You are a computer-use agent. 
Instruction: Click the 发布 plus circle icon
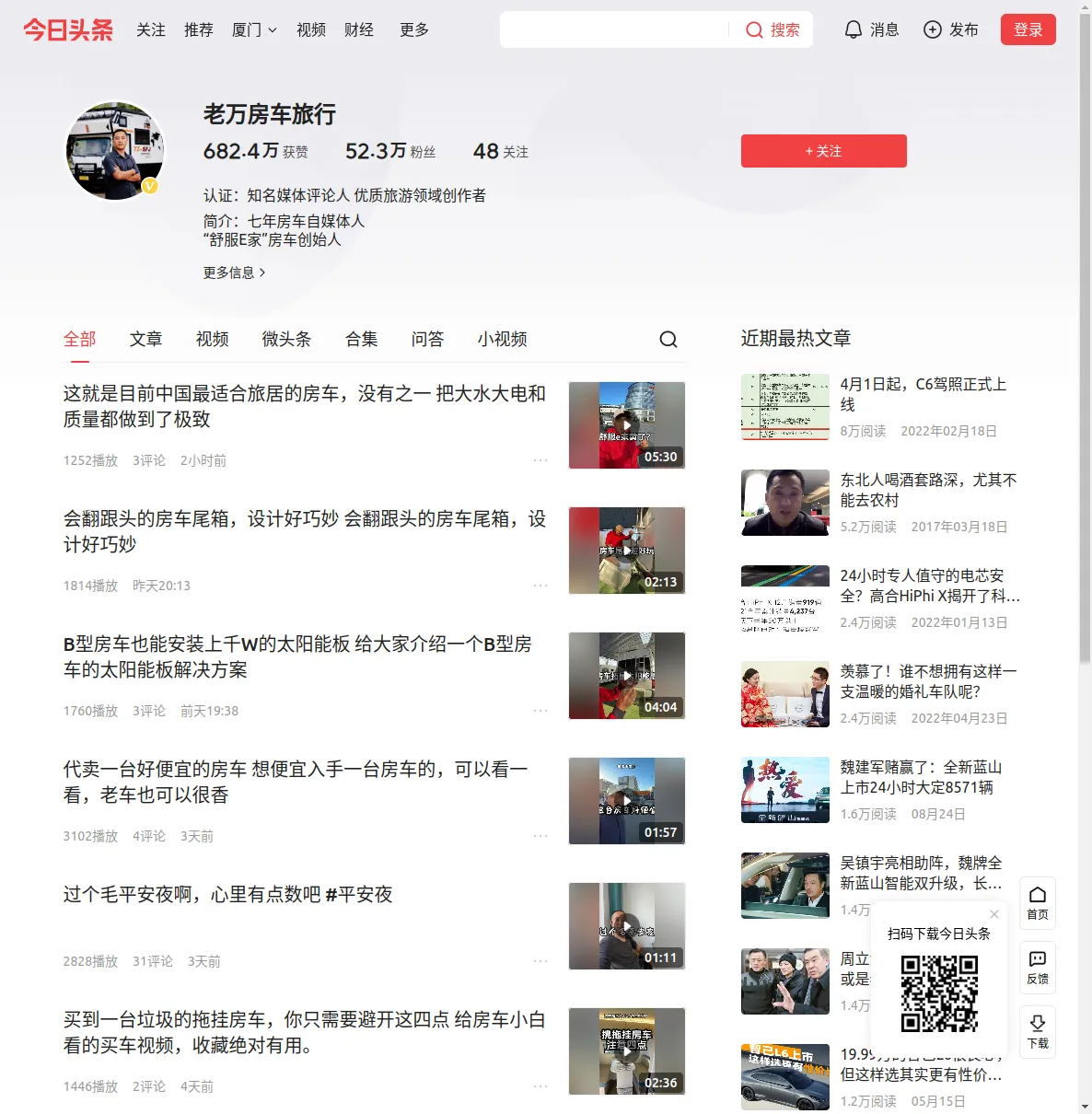pos(933,29)
